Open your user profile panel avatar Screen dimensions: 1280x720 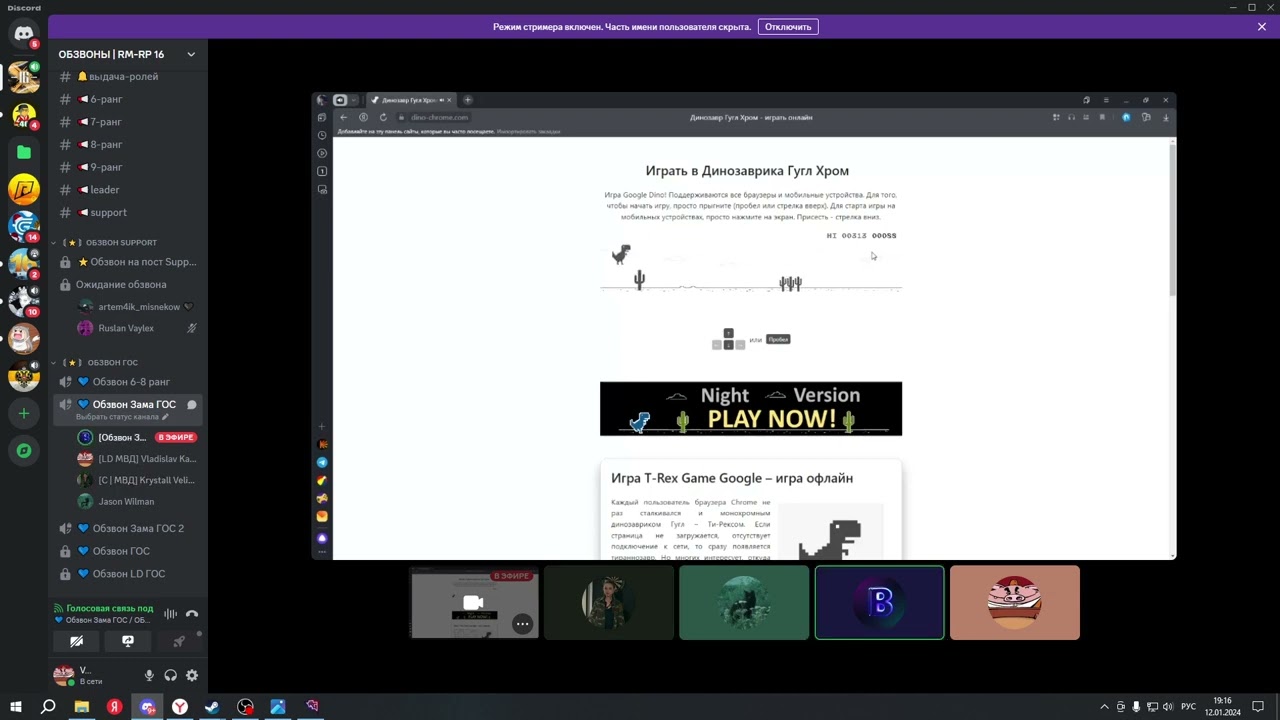pos(64,676)
